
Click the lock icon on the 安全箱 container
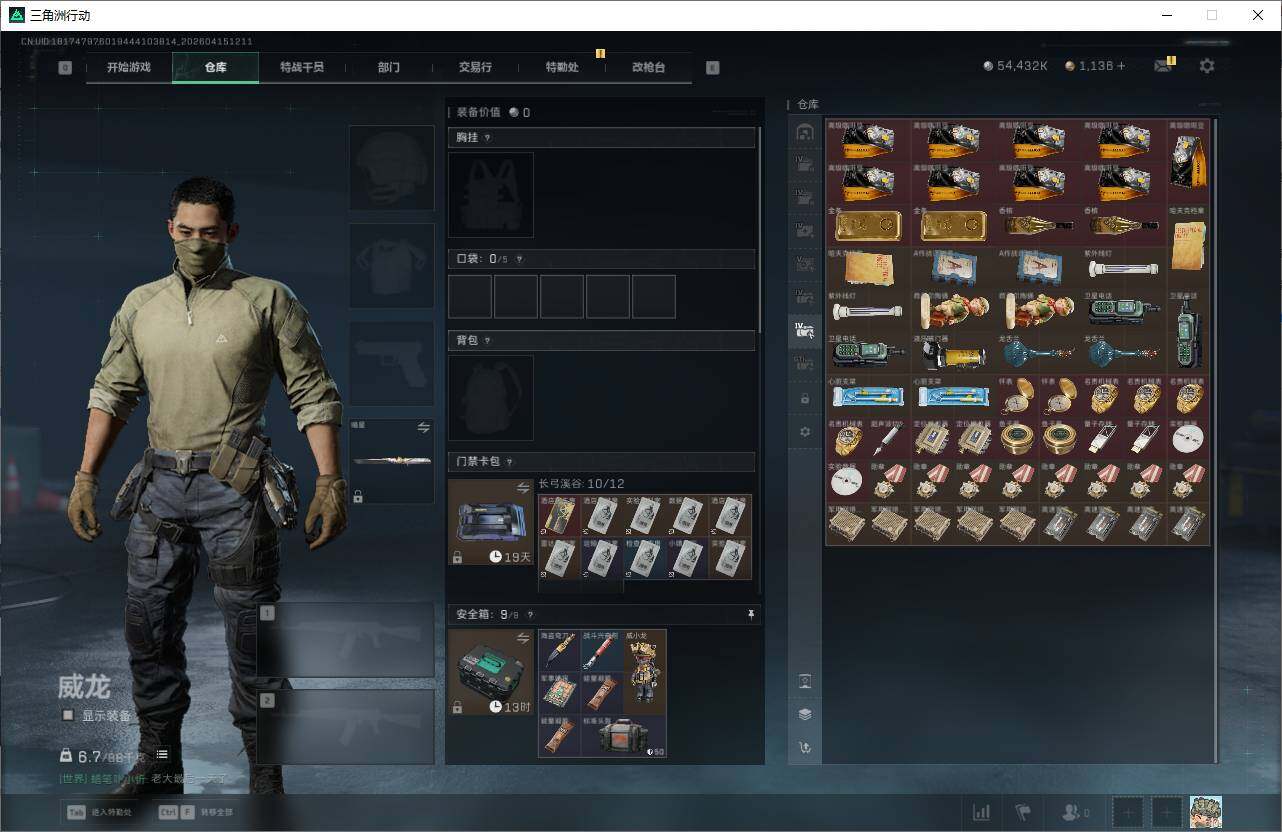(x=457, y=707)
